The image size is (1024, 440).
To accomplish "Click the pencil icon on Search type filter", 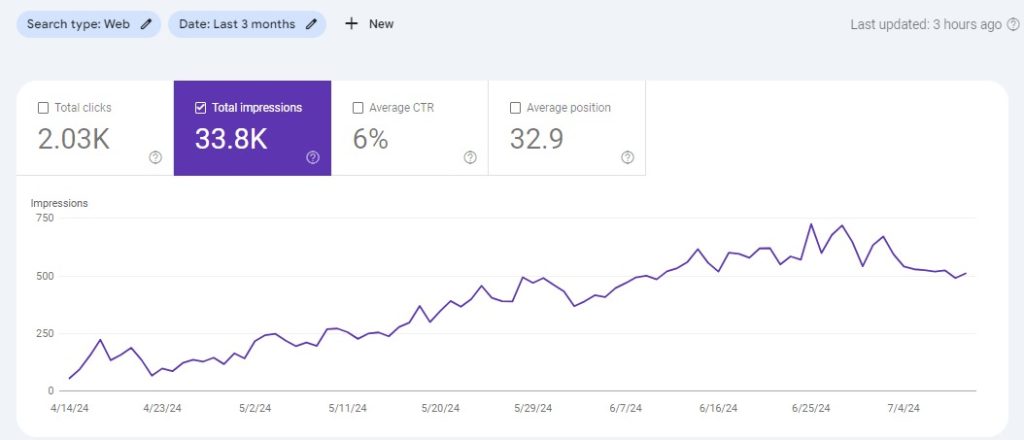I will [x=146, y=24].
